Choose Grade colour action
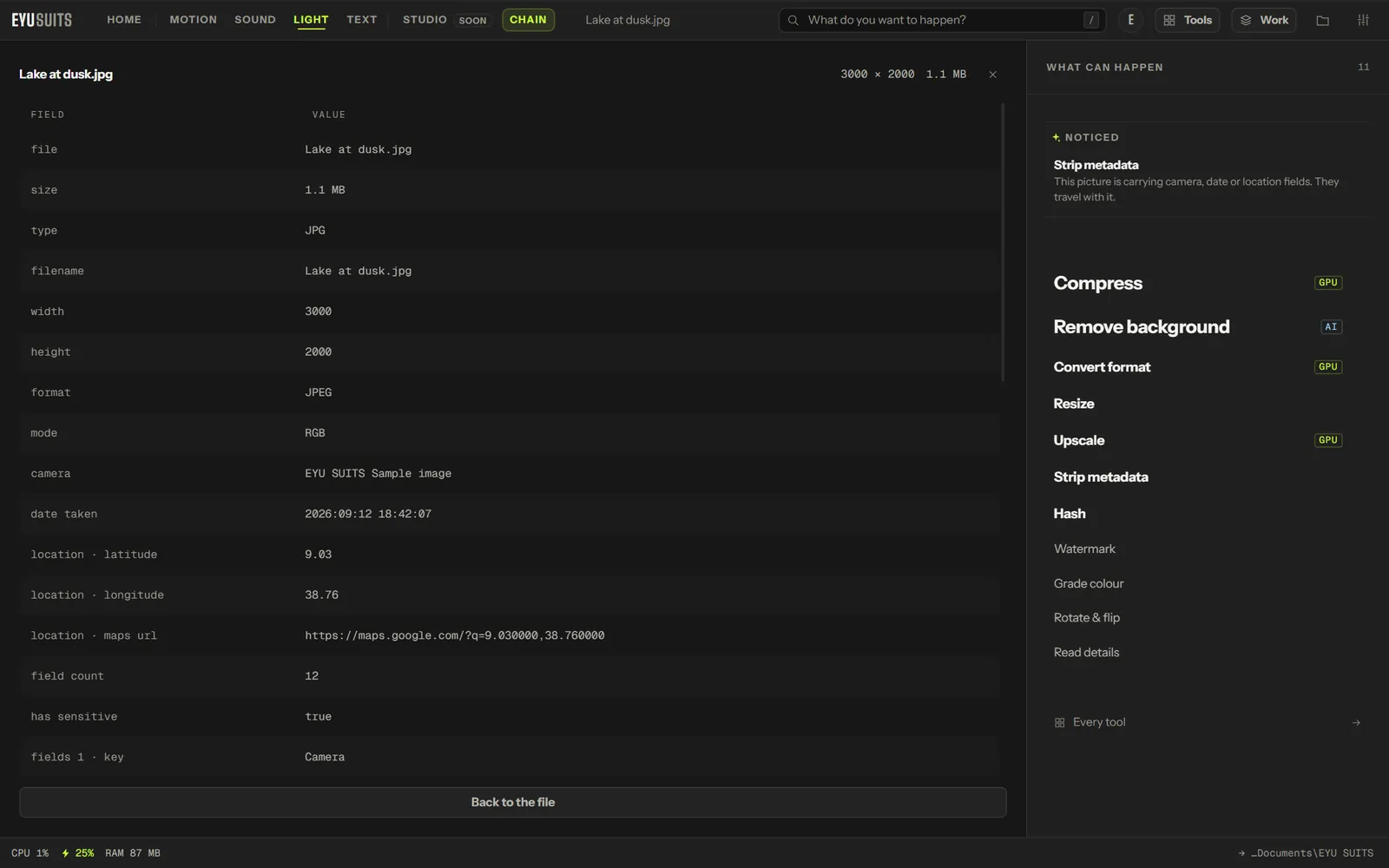Viewport: 1389px width, 868px height. [x=1089, y=583]
